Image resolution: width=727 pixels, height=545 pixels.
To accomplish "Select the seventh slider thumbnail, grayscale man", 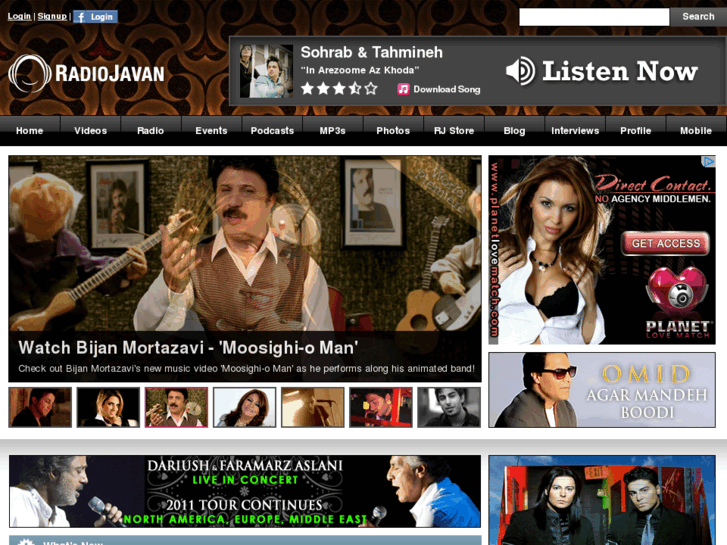I will click(x=449, y=407).
